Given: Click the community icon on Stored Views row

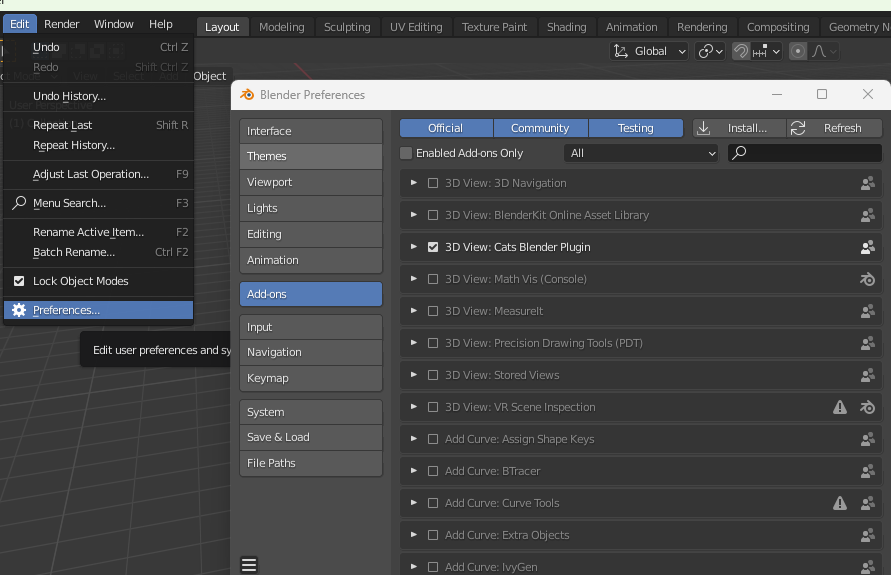Looking at the screenshot, I should click(x=867, y=375).
